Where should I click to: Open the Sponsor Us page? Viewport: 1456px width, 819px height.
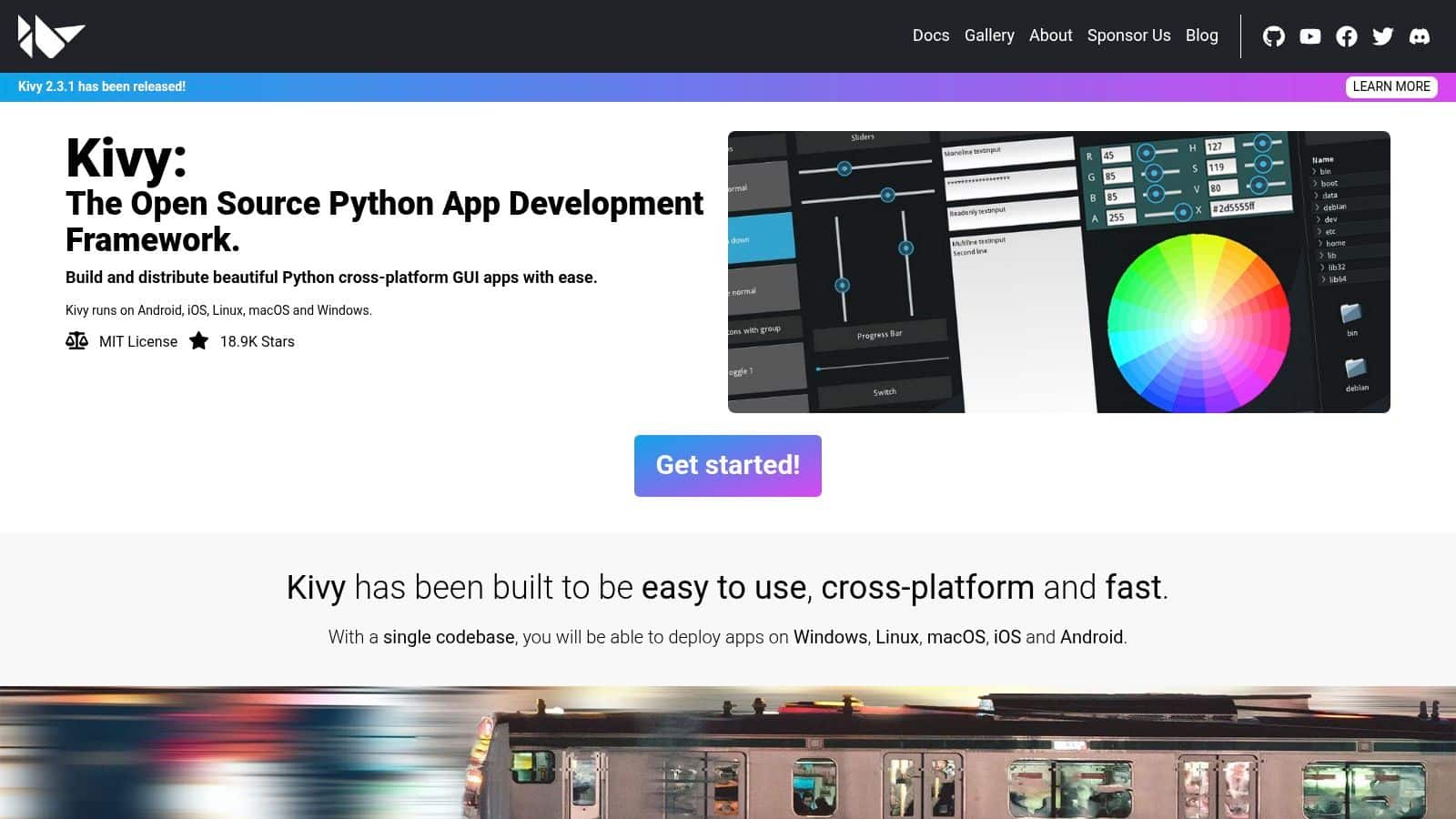(1129, 35)
